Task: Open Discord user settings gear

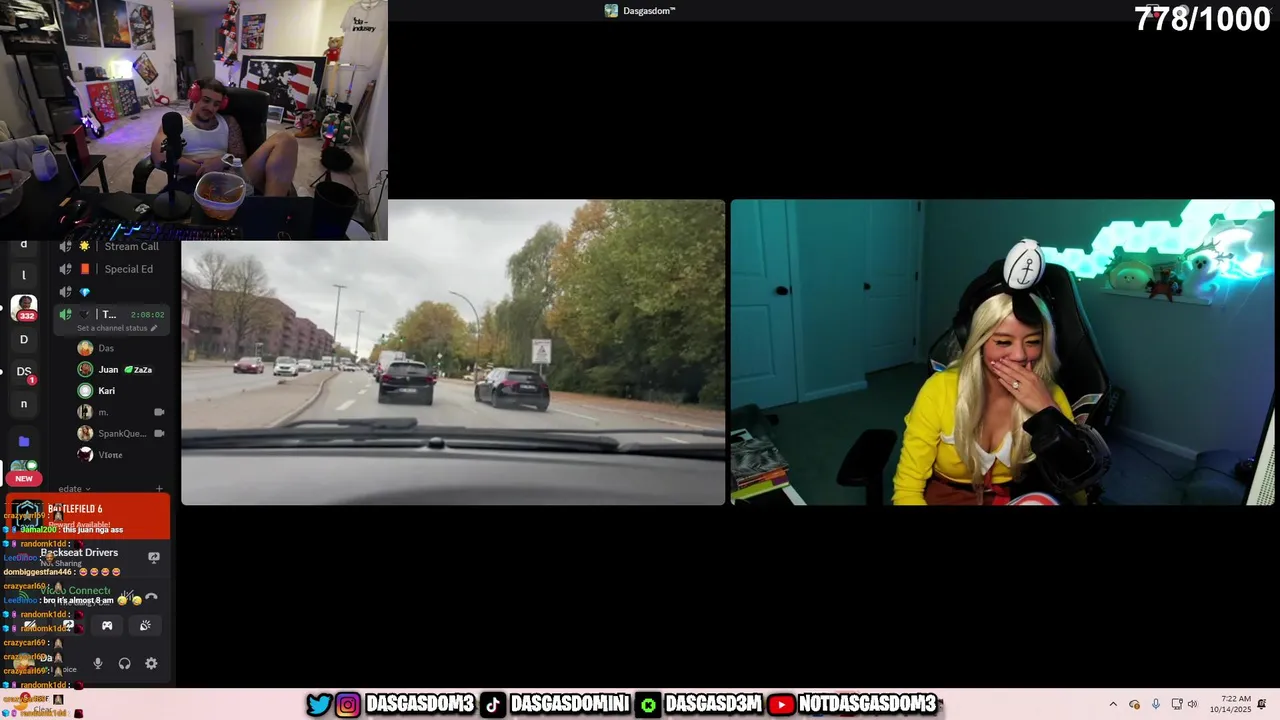Action: click(x=151, y=663)
